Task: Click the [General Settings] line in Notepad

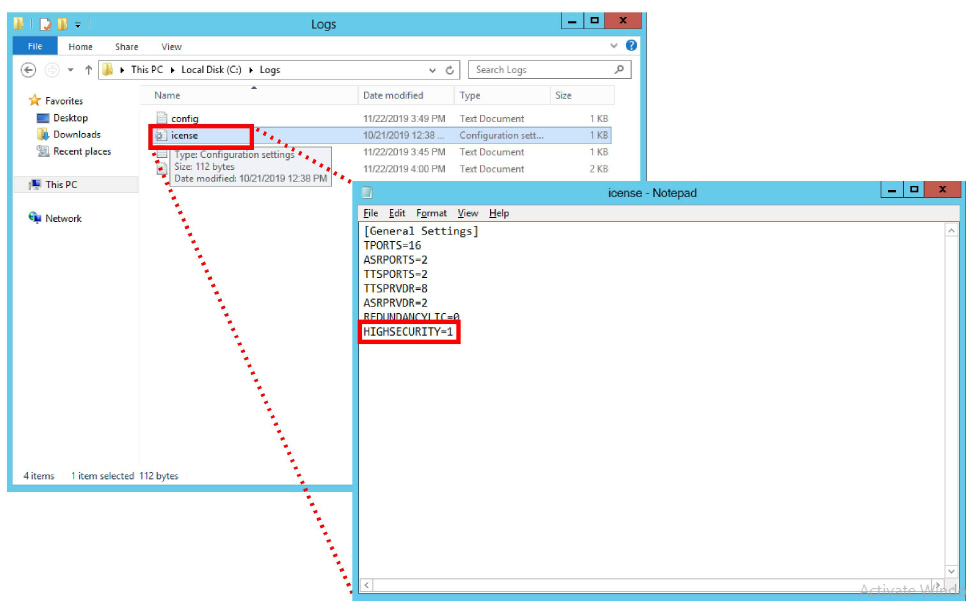Action: [x=421, y=231]
